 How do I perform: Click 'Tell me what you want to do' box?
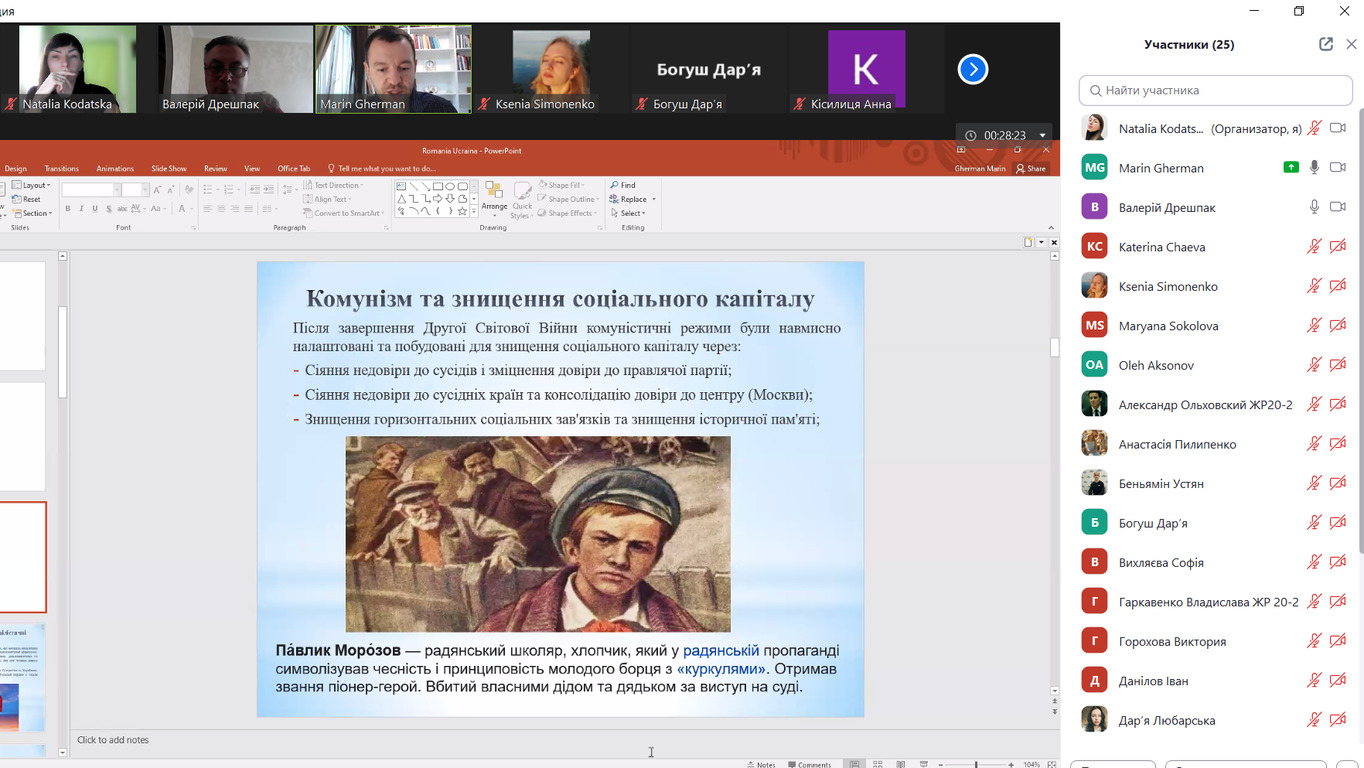(x=382, y=168)
